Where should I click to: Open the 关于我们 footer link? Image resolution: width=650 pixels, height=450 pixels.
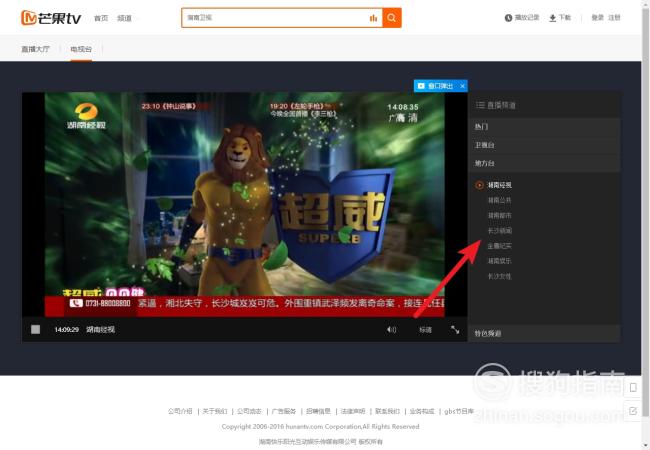(215, 411)
